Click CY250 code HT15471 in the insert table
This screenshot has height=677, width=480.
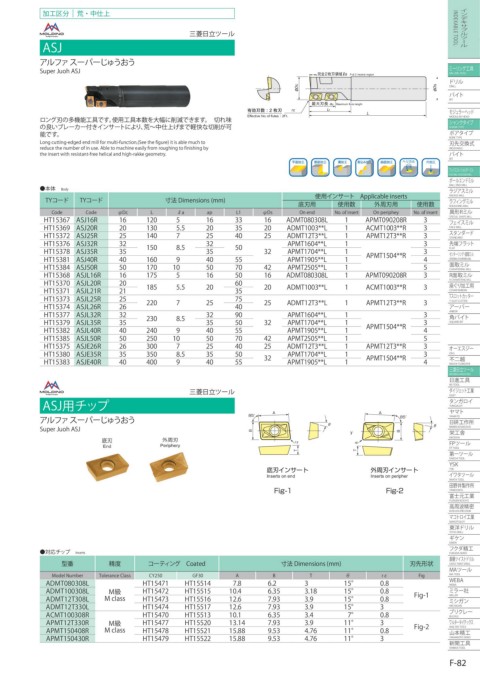tap(155, 583)
